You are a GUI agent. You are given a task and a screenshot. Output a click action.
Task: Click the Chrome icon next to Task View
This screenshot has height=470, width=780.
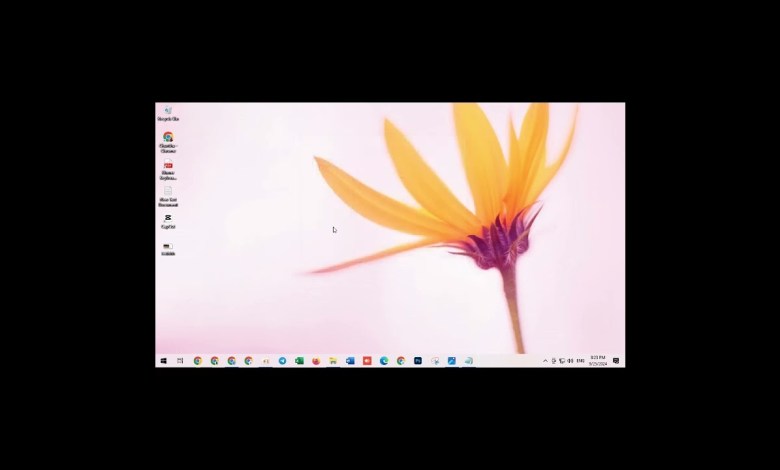tap(197, 361)
